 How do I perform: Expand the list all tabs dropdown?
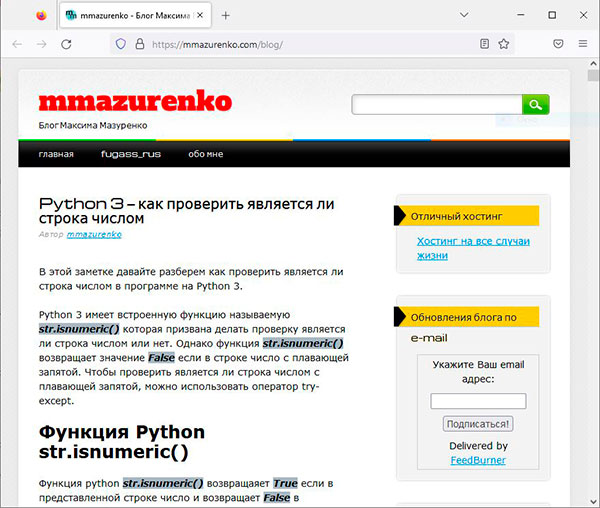463,16
